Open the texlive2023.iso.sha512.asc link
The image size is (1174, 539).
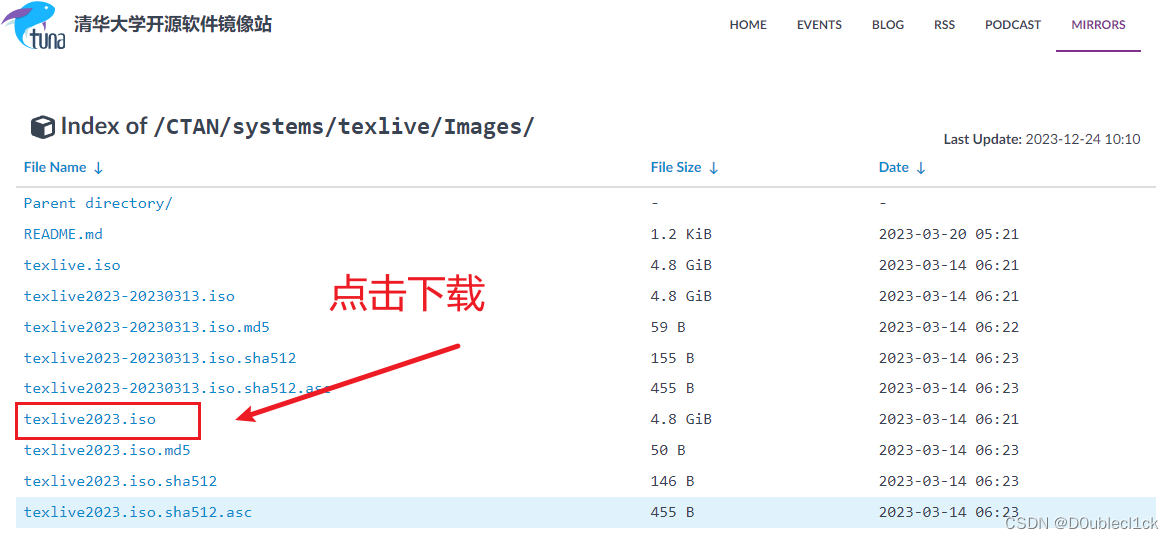coord(138,512)
